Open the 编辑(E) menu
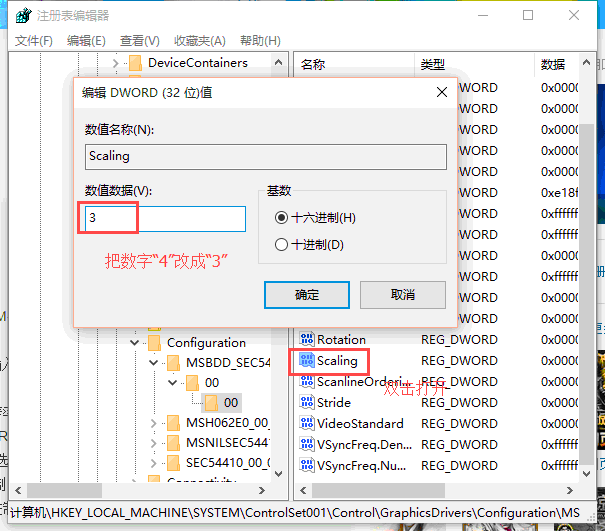The width and height of the screenshot is (605, 531). [x=86, y=41]
